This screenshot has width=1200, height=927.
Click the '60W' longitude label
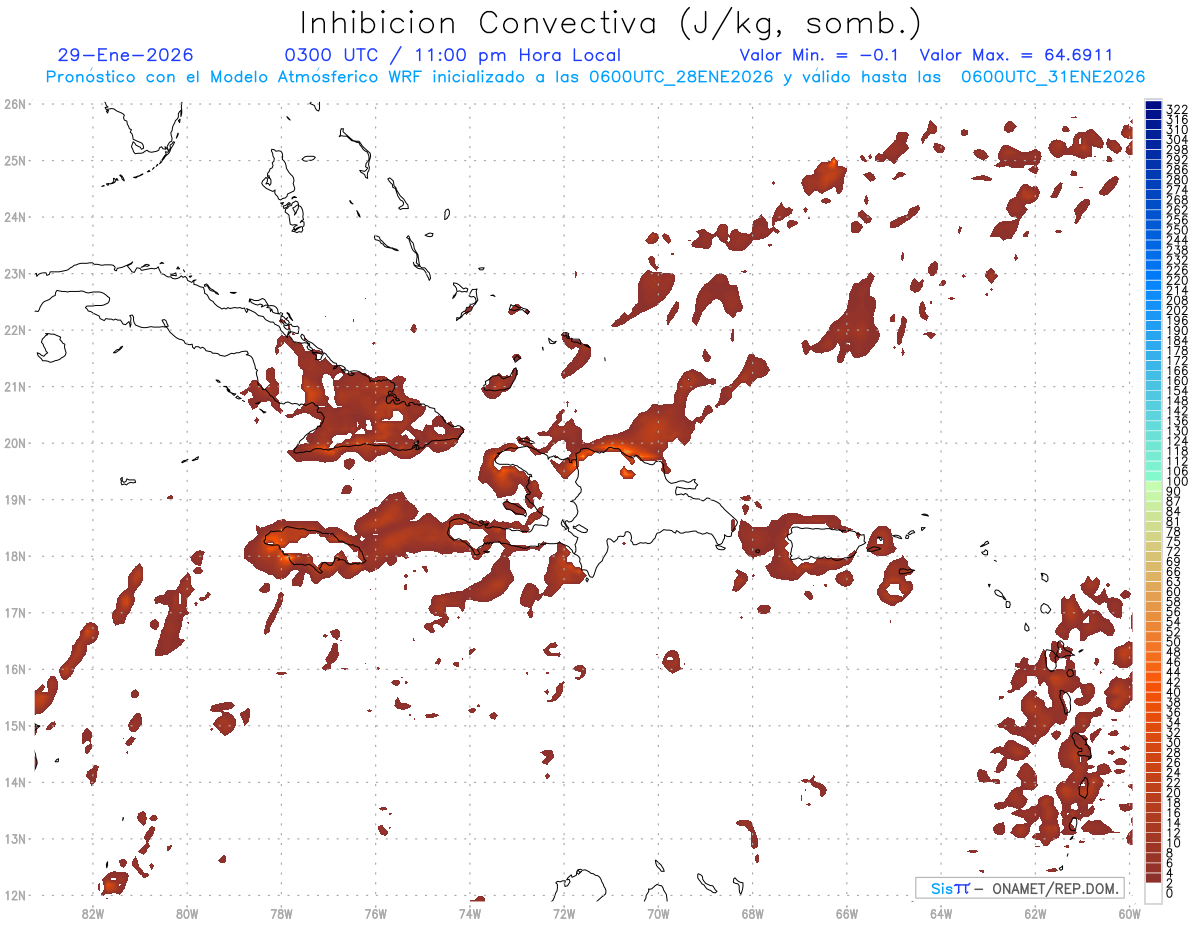pos(1130,913)
